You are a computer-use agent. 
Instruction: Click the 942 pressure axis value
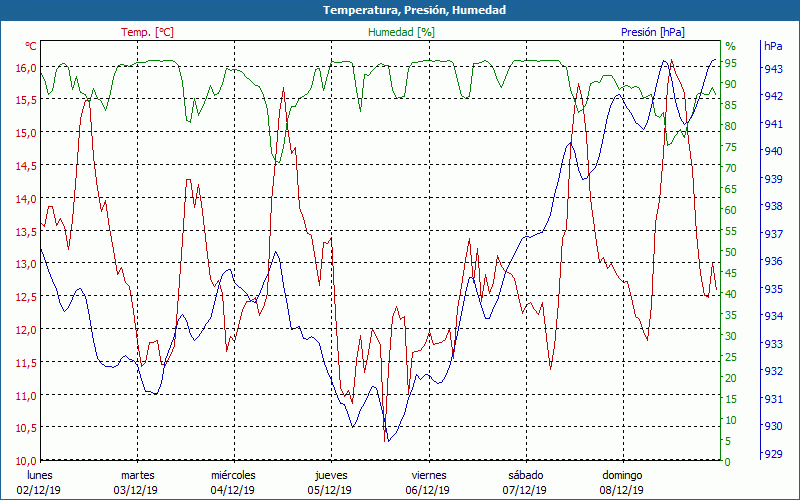click(x=773, y=96)
